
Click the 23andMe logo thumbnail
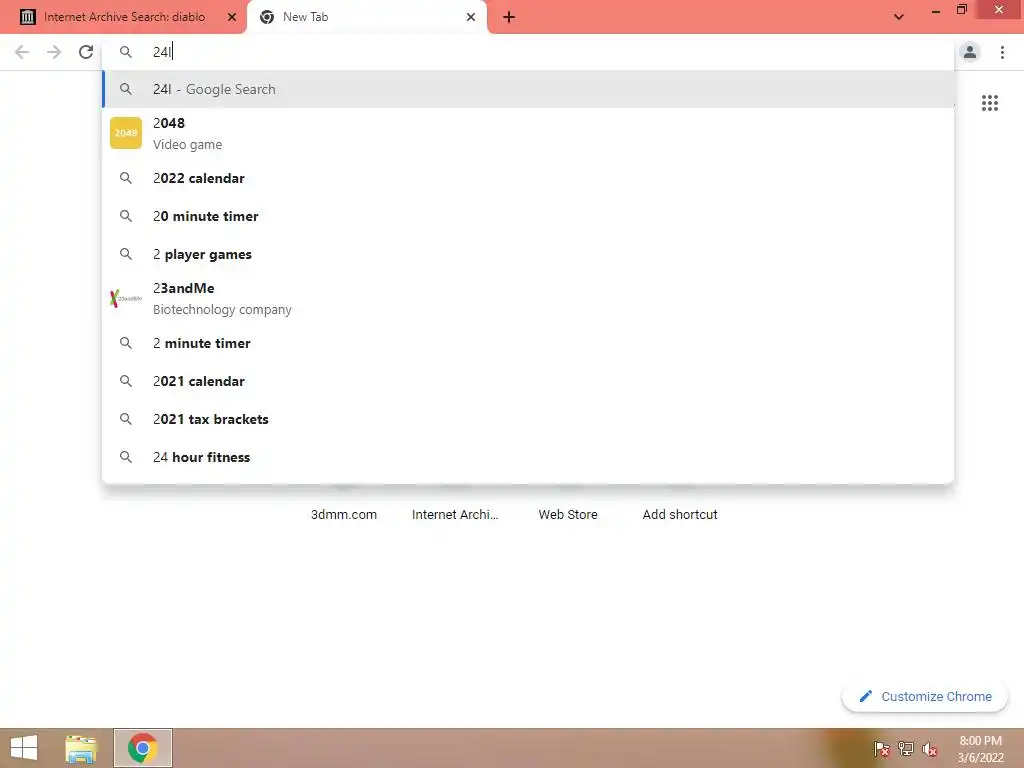click(x=126, y=298)
